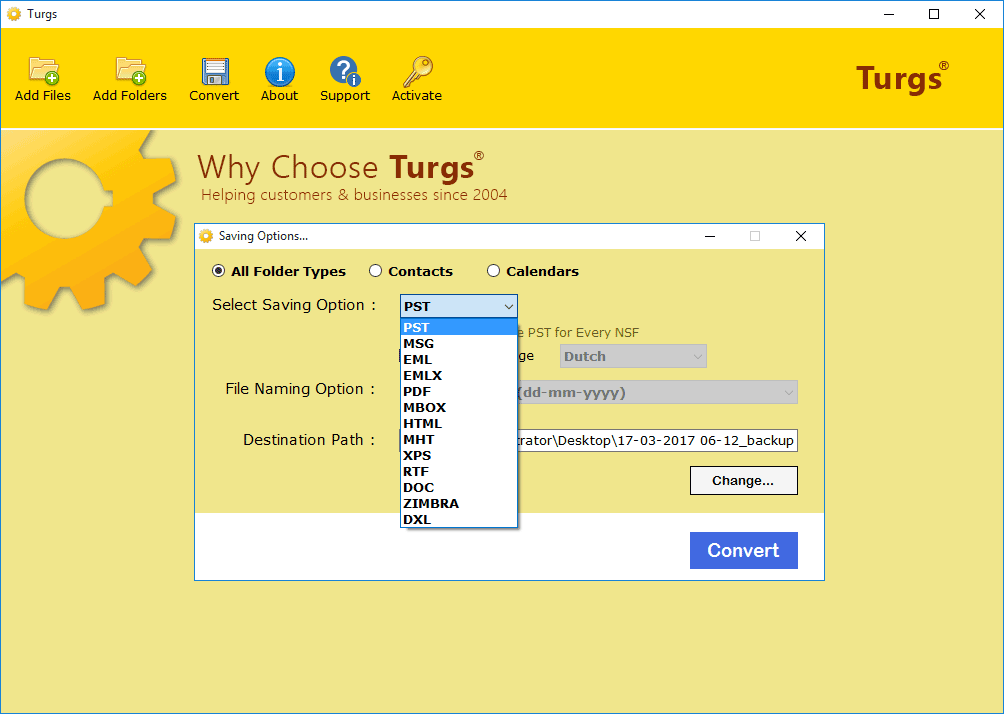Open the Support help icon
This screenshot has height=714, width=1004.
coord(345,71)
